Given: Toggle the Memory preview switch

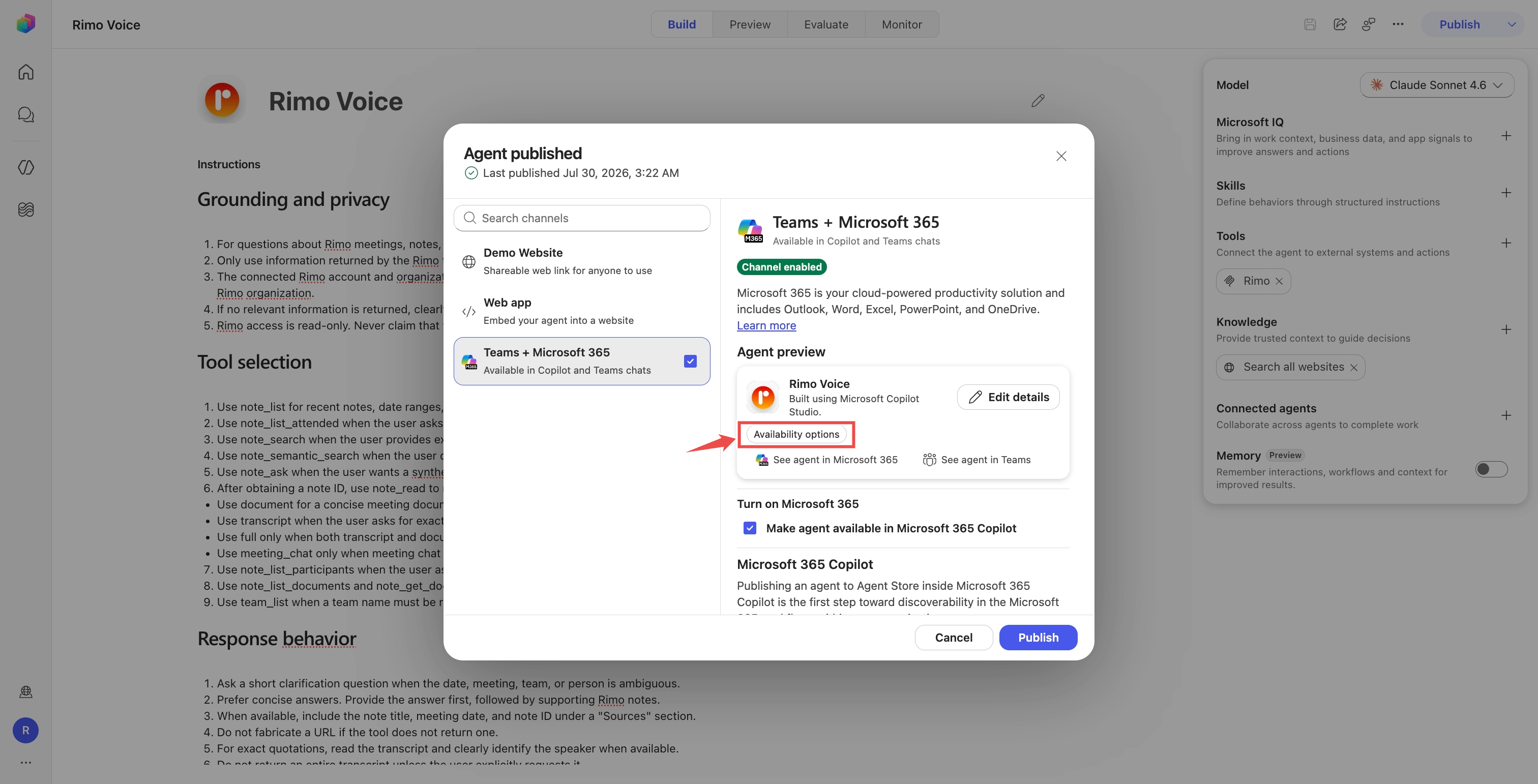Looking at the screenshot, I should 1491,470.
